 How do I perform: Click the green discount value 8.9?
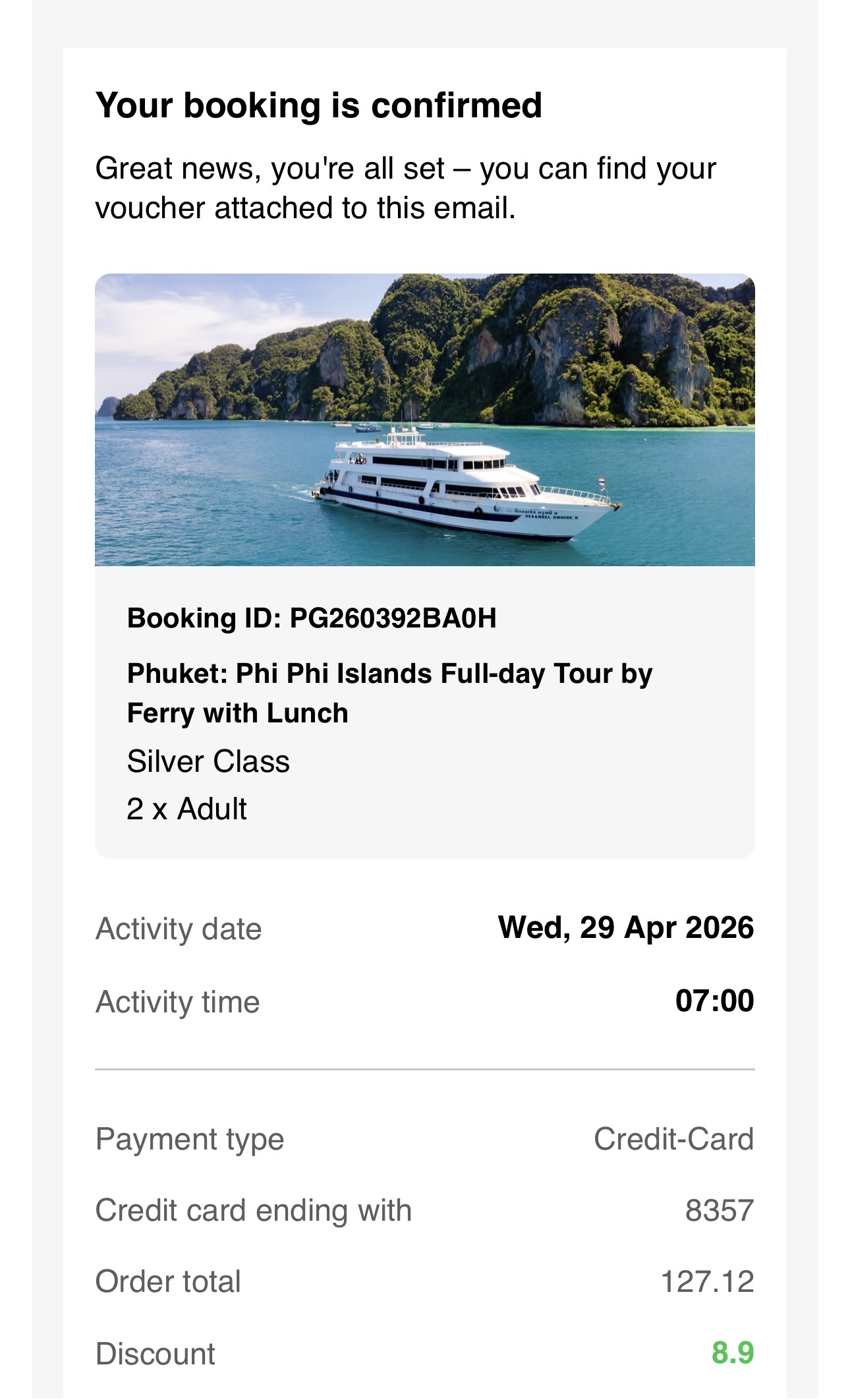click(733, 1353)
